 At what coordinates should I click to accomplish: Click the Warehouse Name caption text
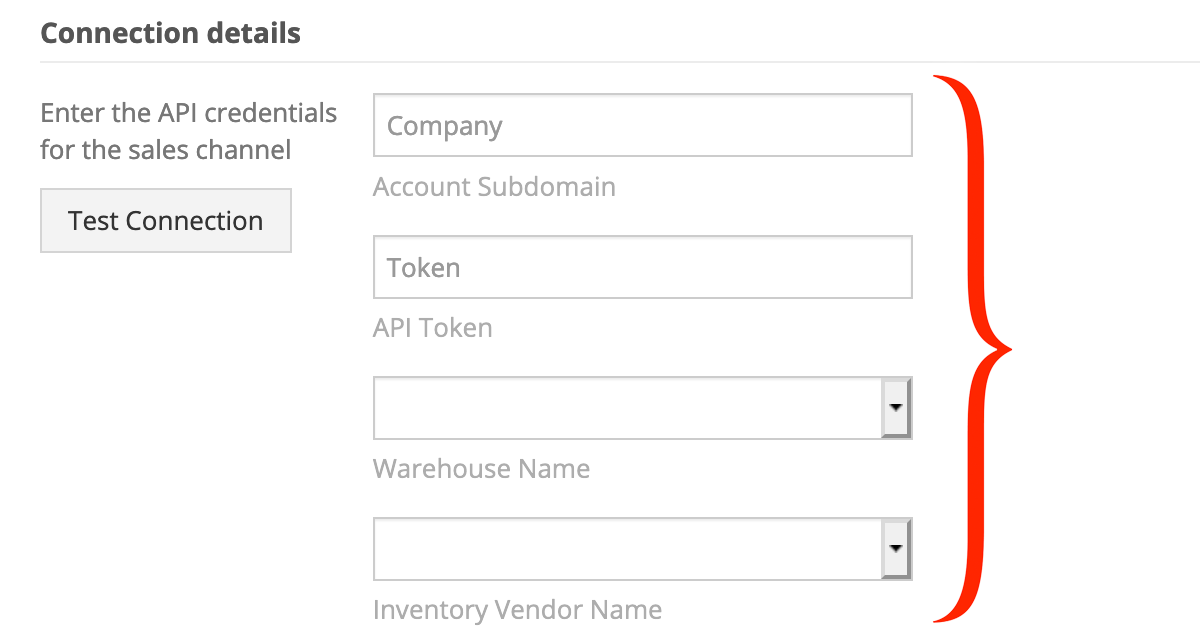click(x=481, y=469)
